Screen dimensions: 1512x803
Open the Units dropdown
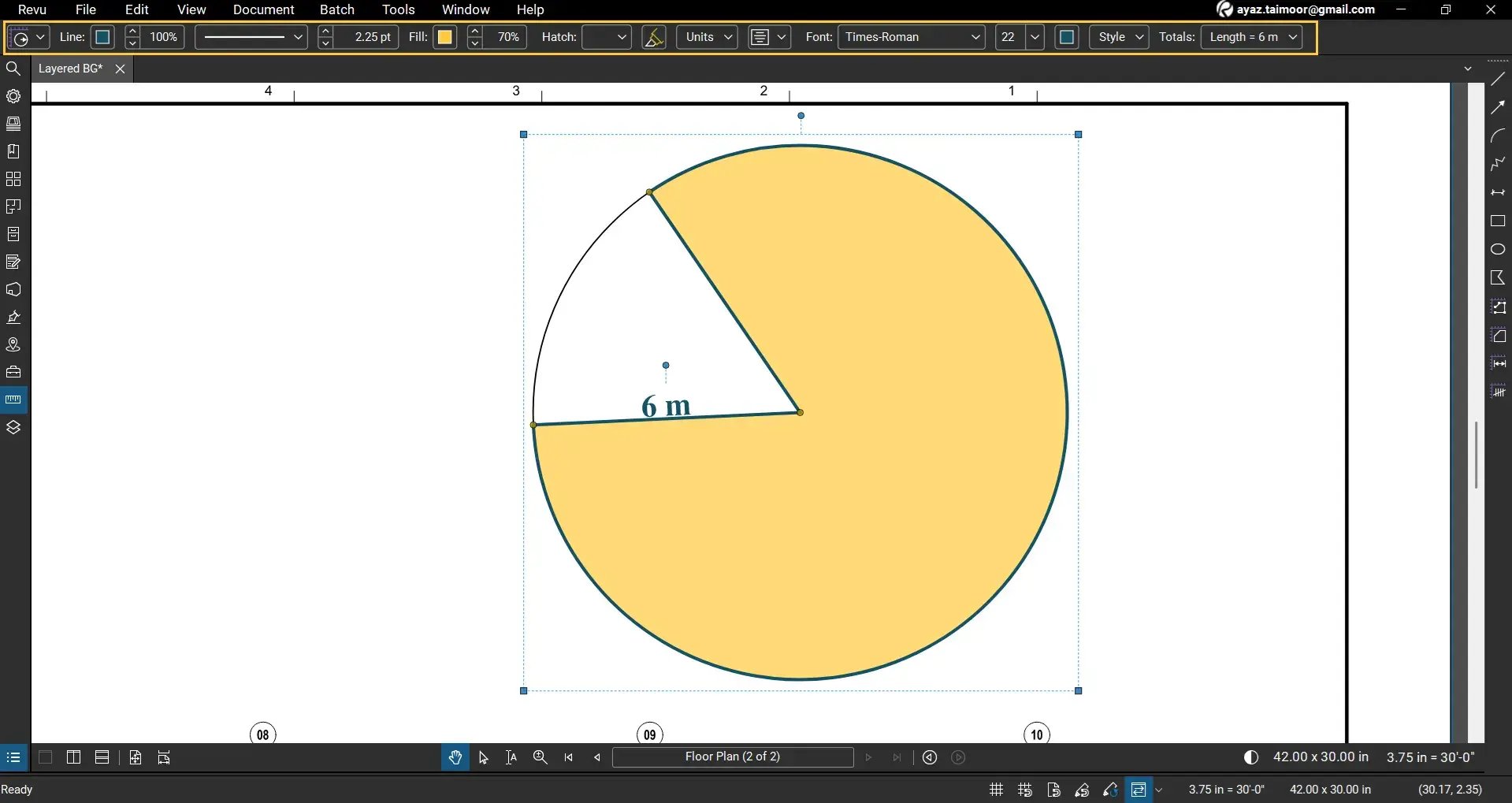(x=705, y=37)
